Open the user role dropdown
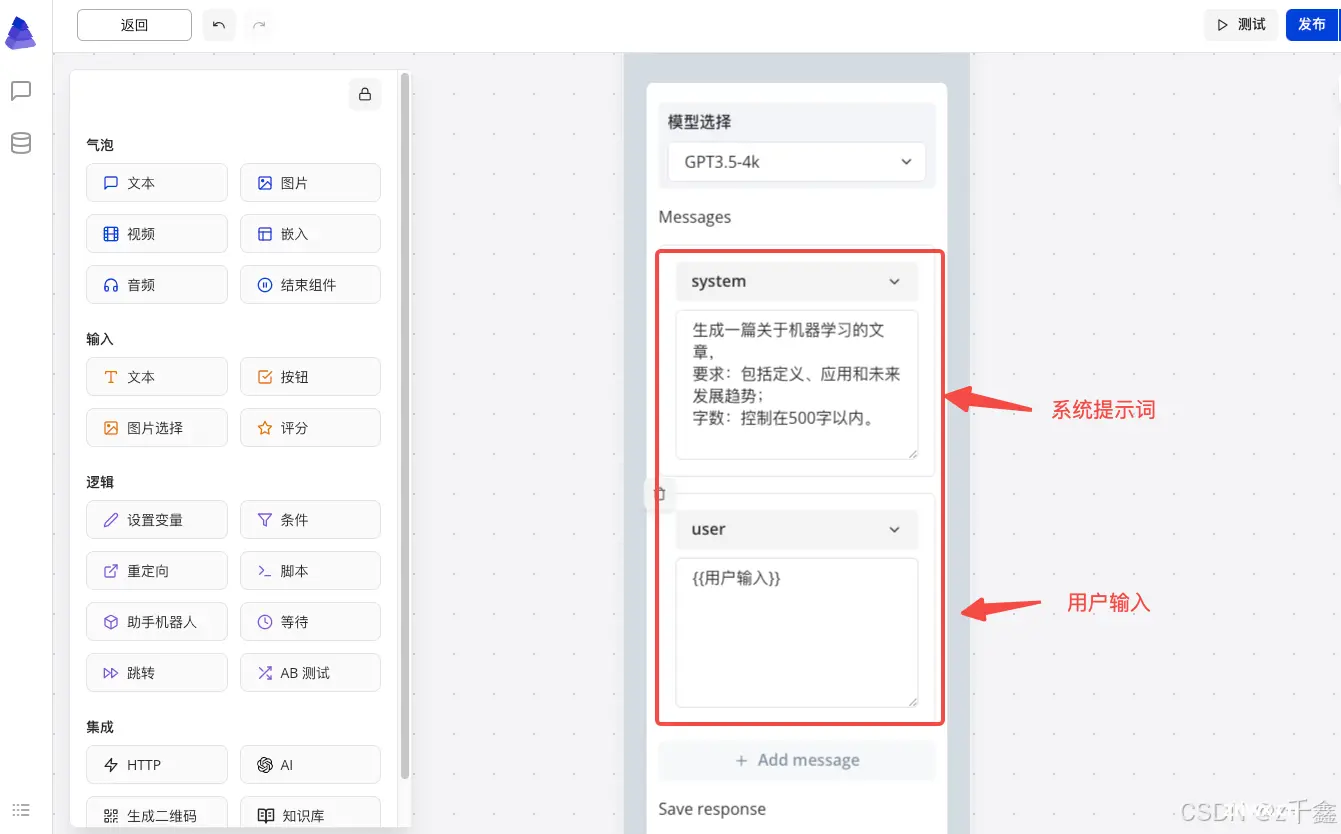1341x834 pixels. point(797,530)
